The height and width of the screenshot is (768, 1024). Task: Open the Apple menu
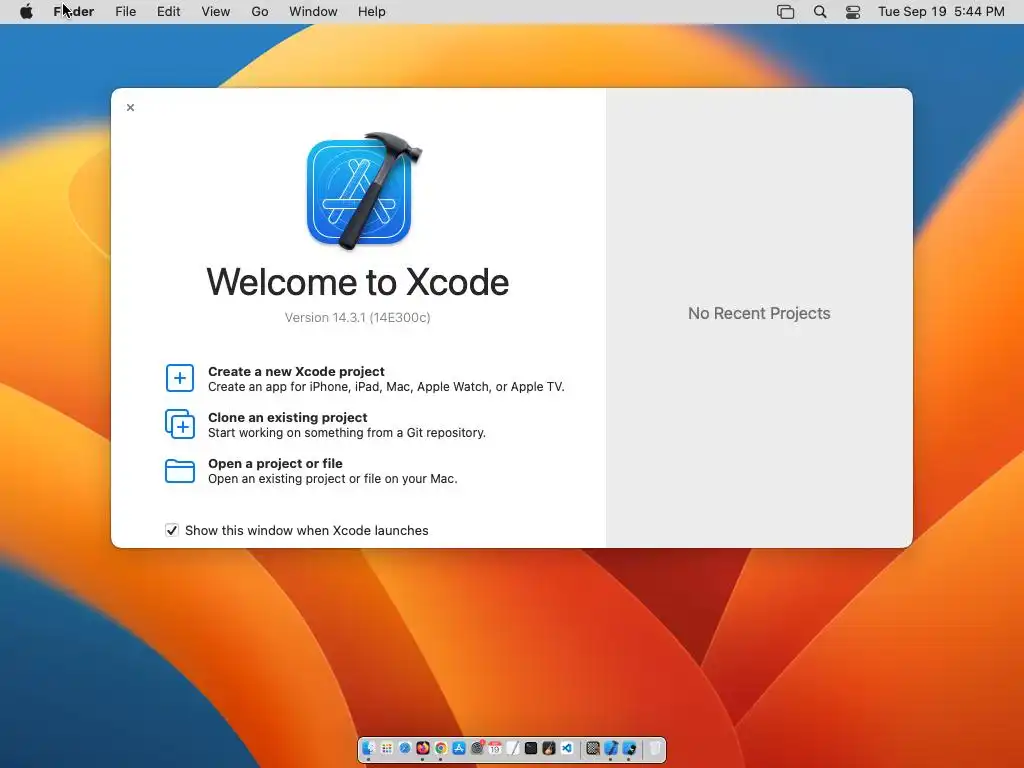26,12
